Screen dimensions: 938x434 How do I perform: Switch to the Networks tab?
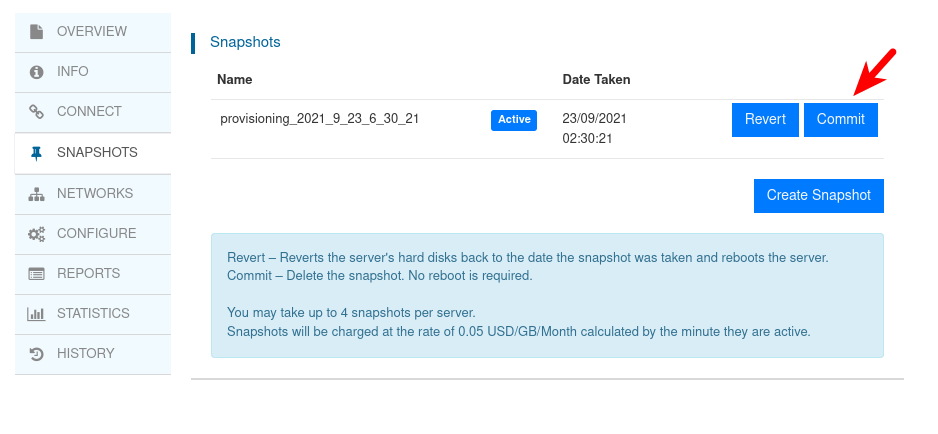95,193
